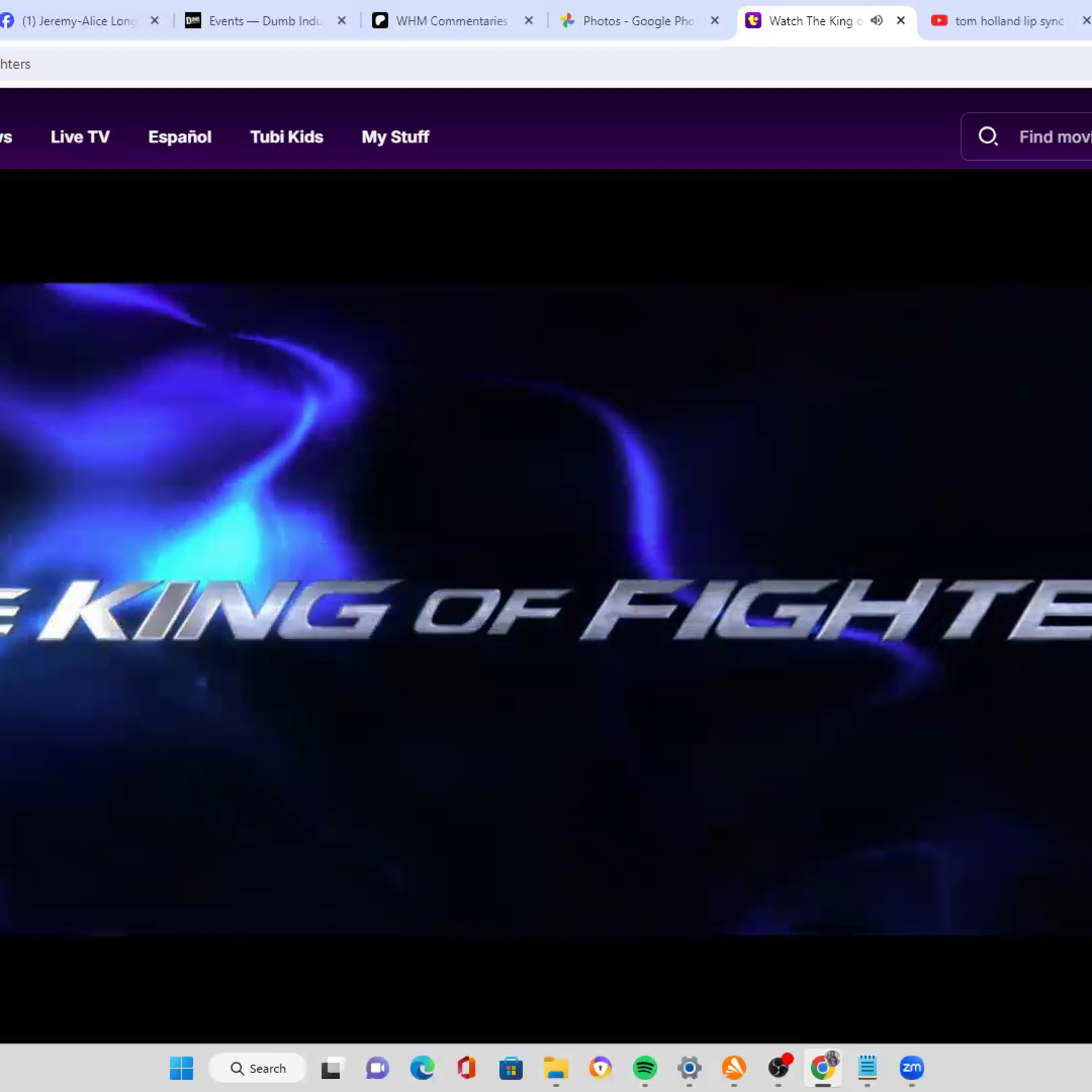Open the Windows Start menu
Screen dimensions: 1092x1092
pos(181,1068)
